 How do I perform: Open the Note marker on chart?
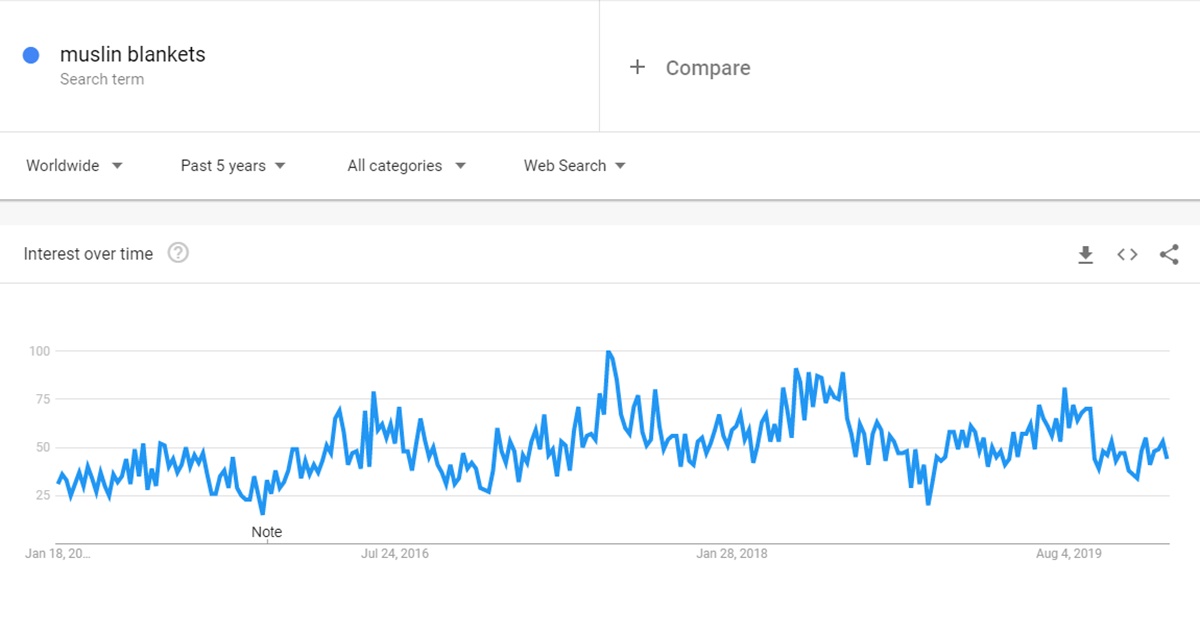coord(267,532)
